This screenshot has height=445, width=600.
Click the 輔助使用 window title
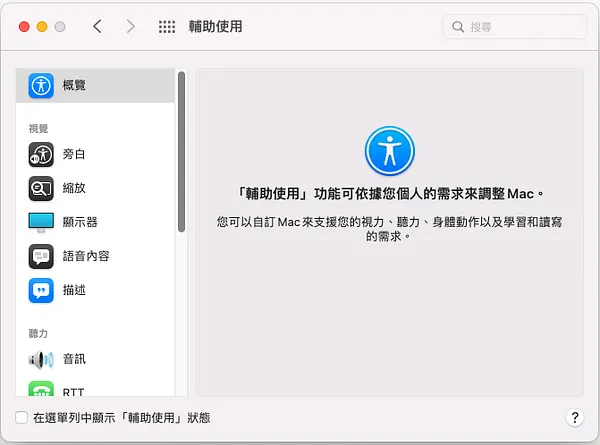point(215,27)
